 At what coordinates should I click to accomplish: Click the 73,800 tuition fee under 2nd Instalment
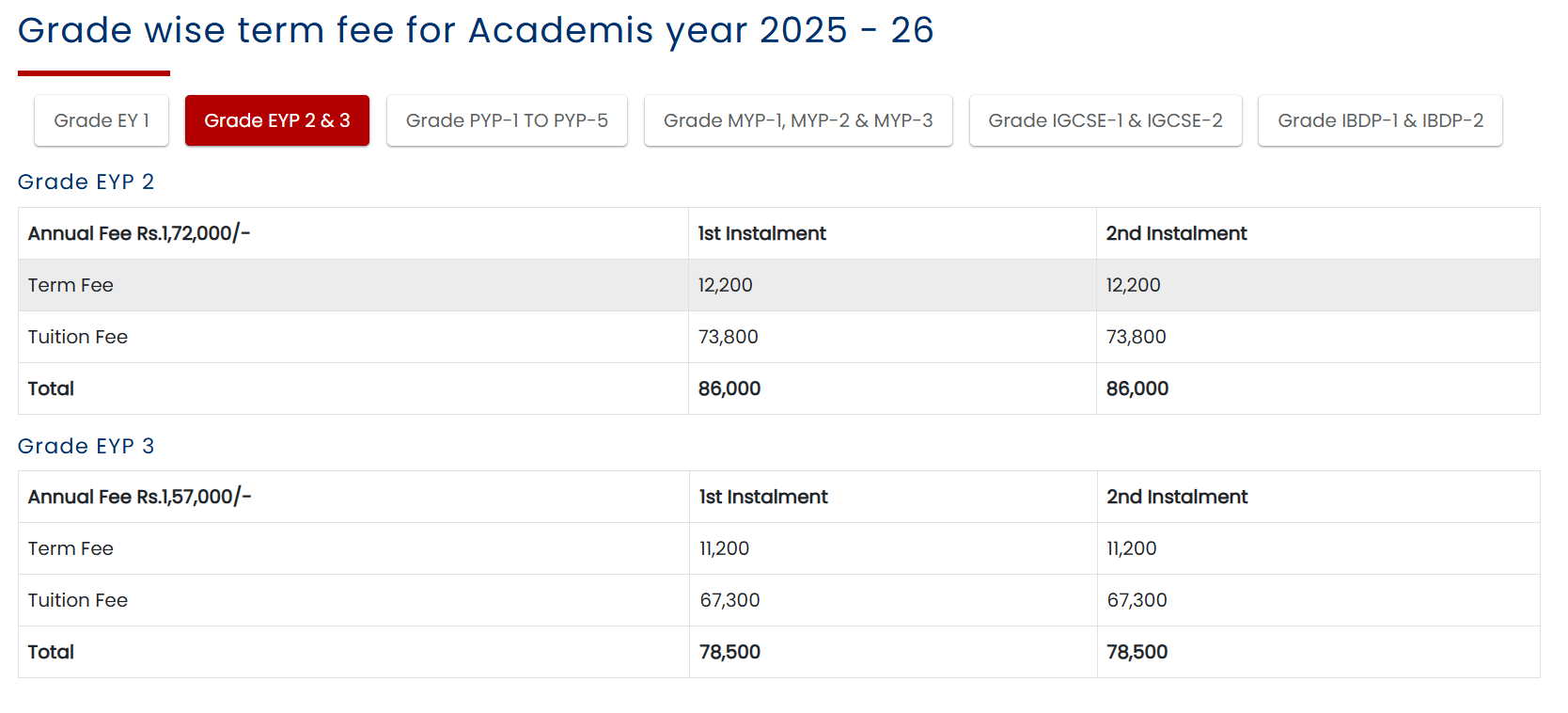pos(1137,337)
